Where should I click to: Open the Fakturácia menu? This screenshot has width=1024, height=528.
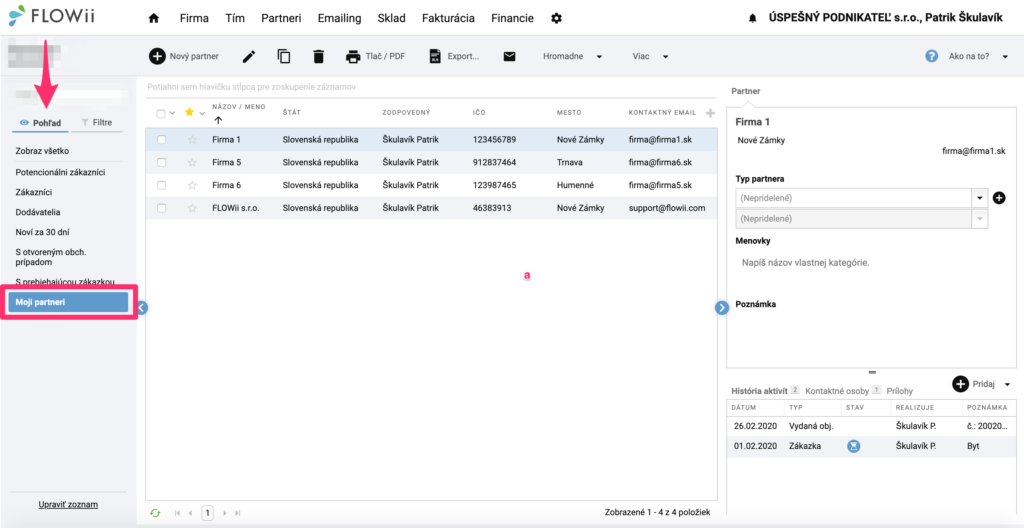pos(448,18)
